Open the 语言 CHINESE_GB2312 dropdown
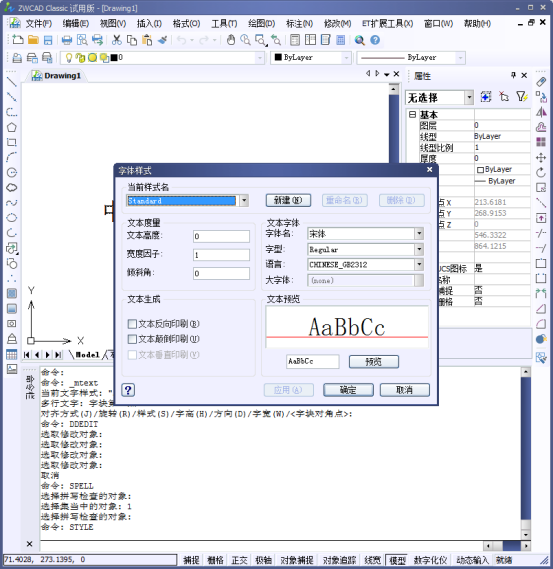 tap(419, 265)
